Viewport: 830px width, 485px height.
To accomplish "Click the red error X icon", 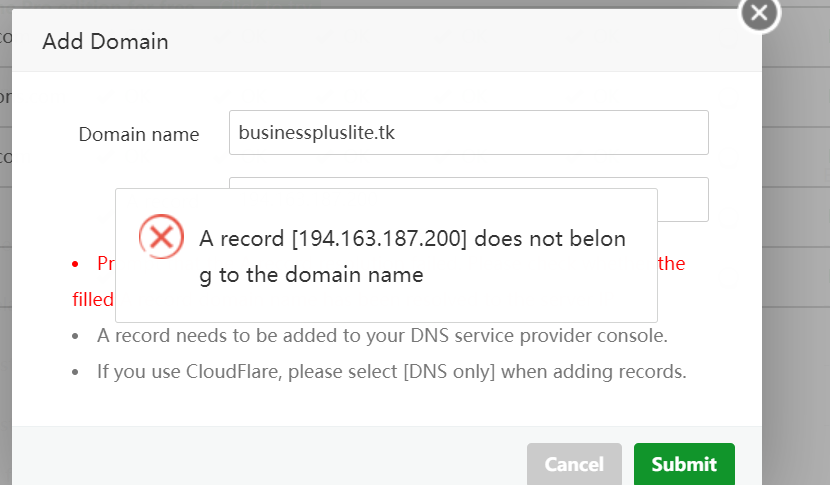I will (x=159, y=237).
